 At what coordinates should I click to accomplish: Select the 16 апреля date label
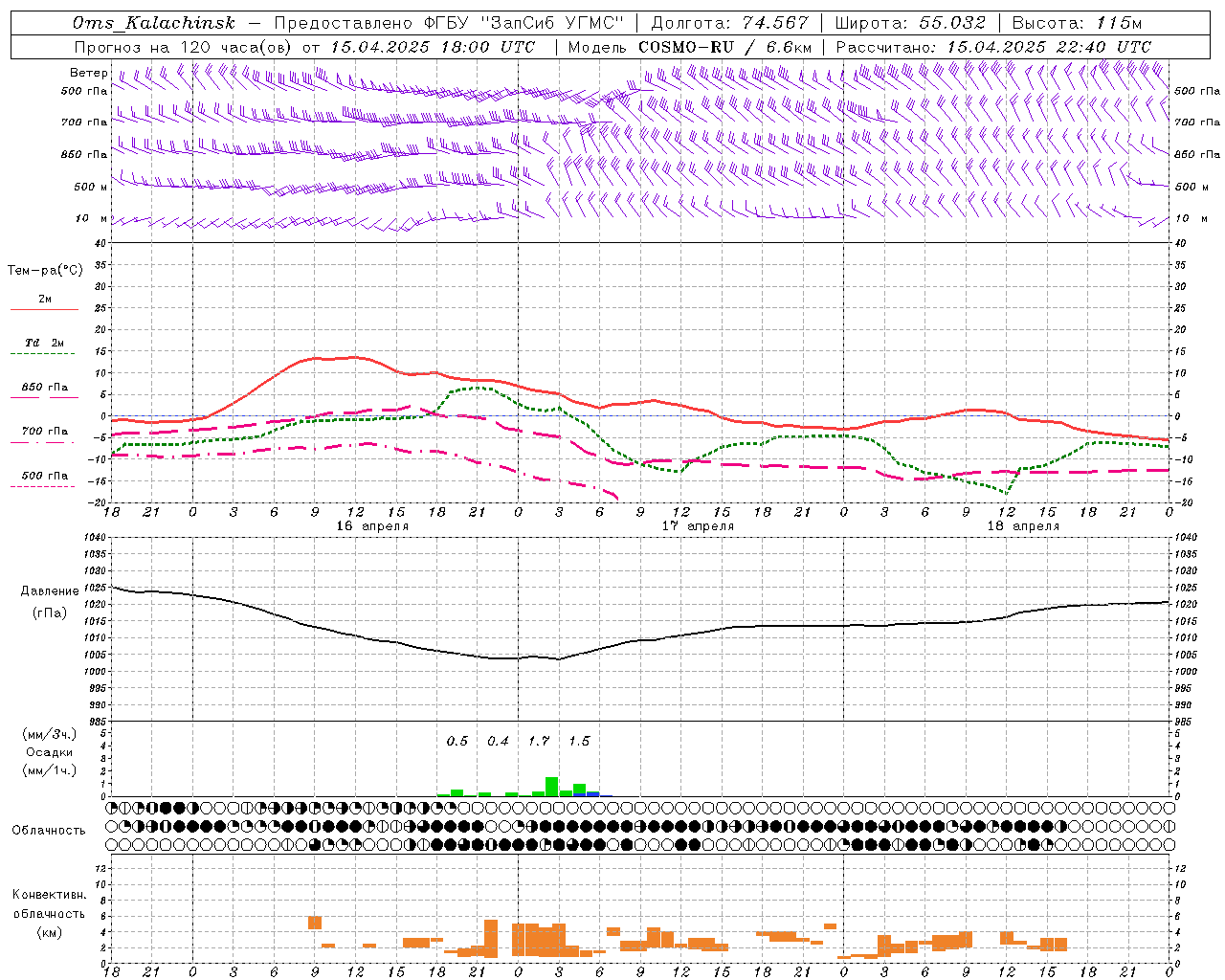(x=372, y=526)
